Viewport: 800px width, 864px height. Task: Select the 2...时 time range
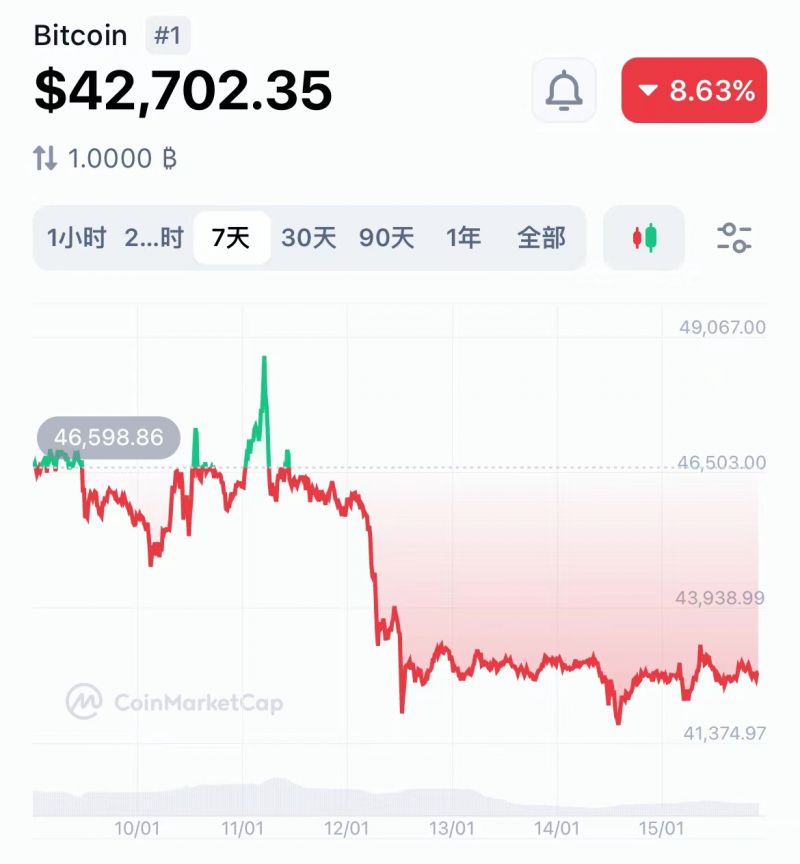pos(154,238)
